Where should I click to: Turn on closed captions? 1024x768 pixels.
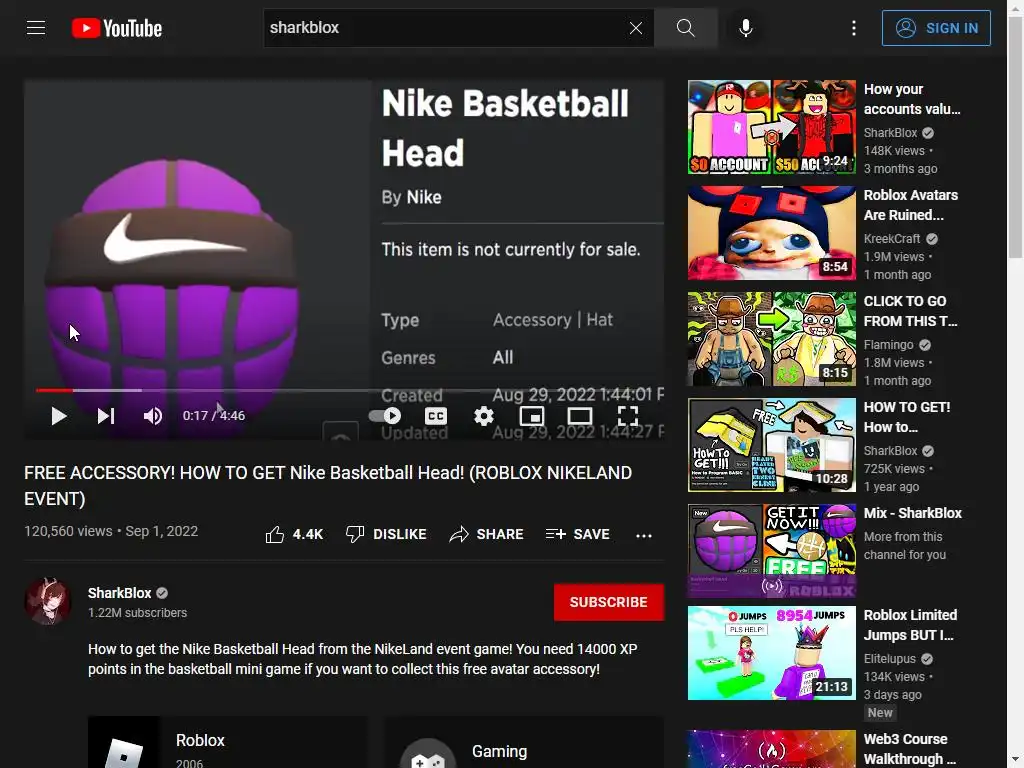pos(436,416)
